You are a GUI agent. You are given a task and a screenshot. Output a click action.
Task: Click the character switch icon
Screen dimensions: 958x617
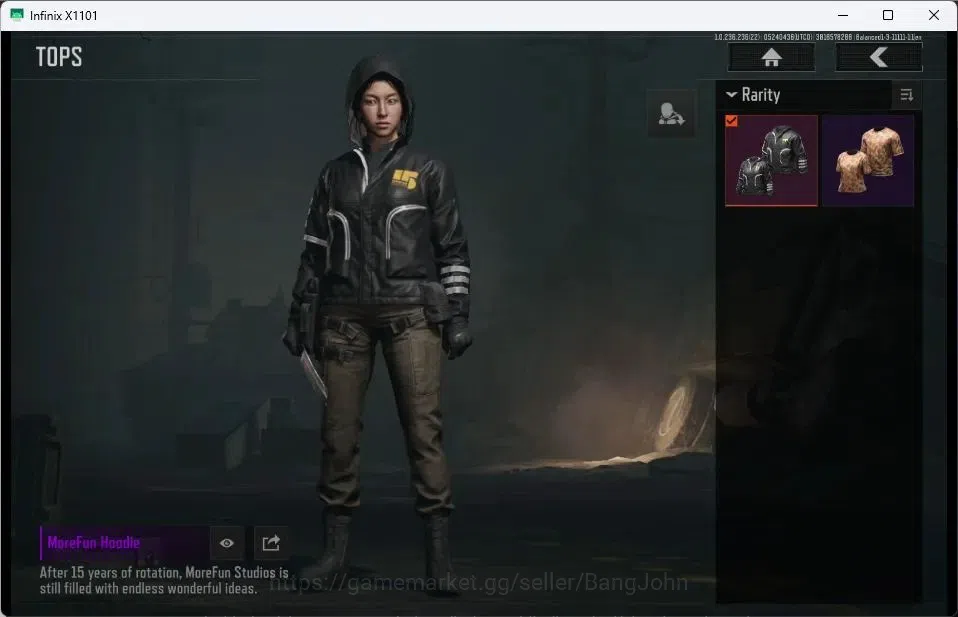pos(671,114)
